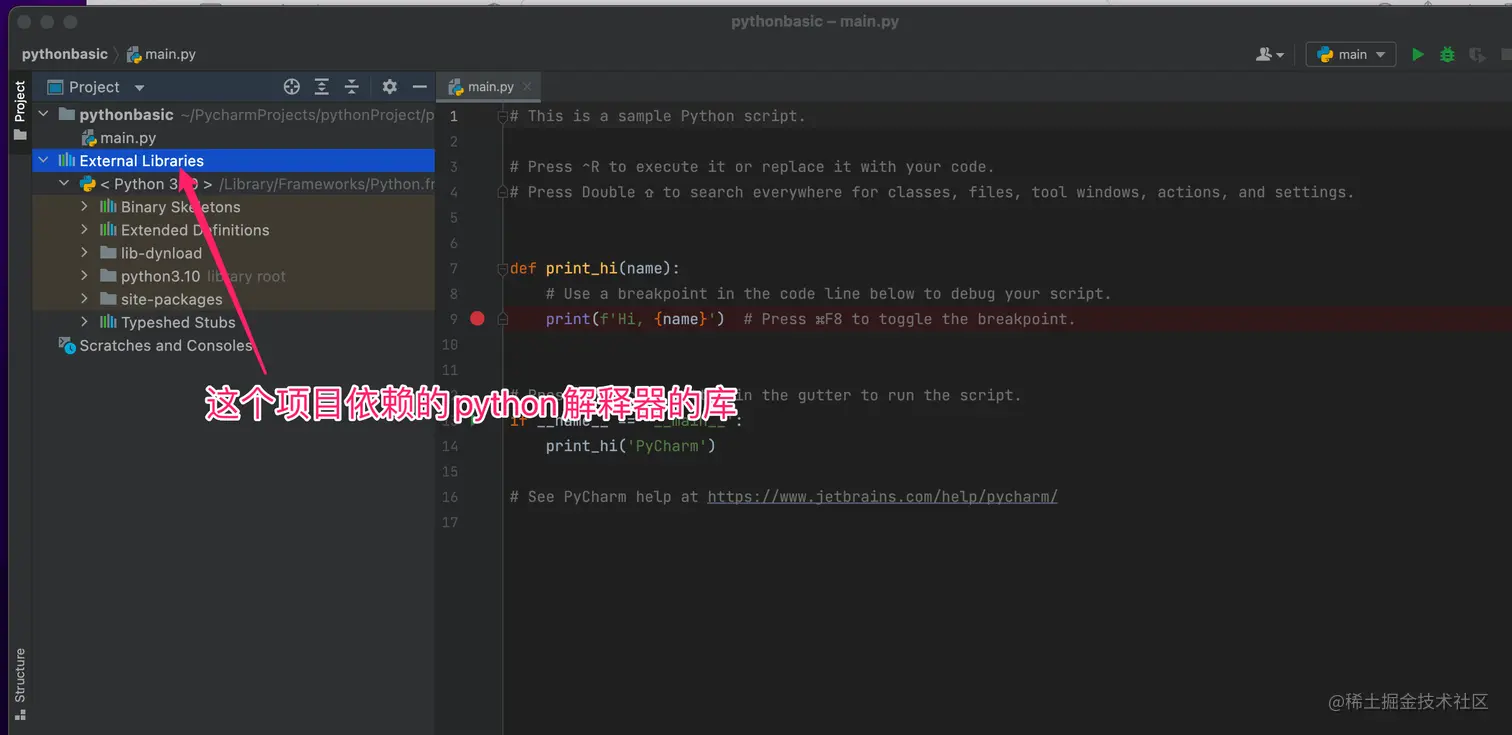The image size is (1512, 735).
Task: Click python3.10 library root folder icon
Action: [108, 276]
